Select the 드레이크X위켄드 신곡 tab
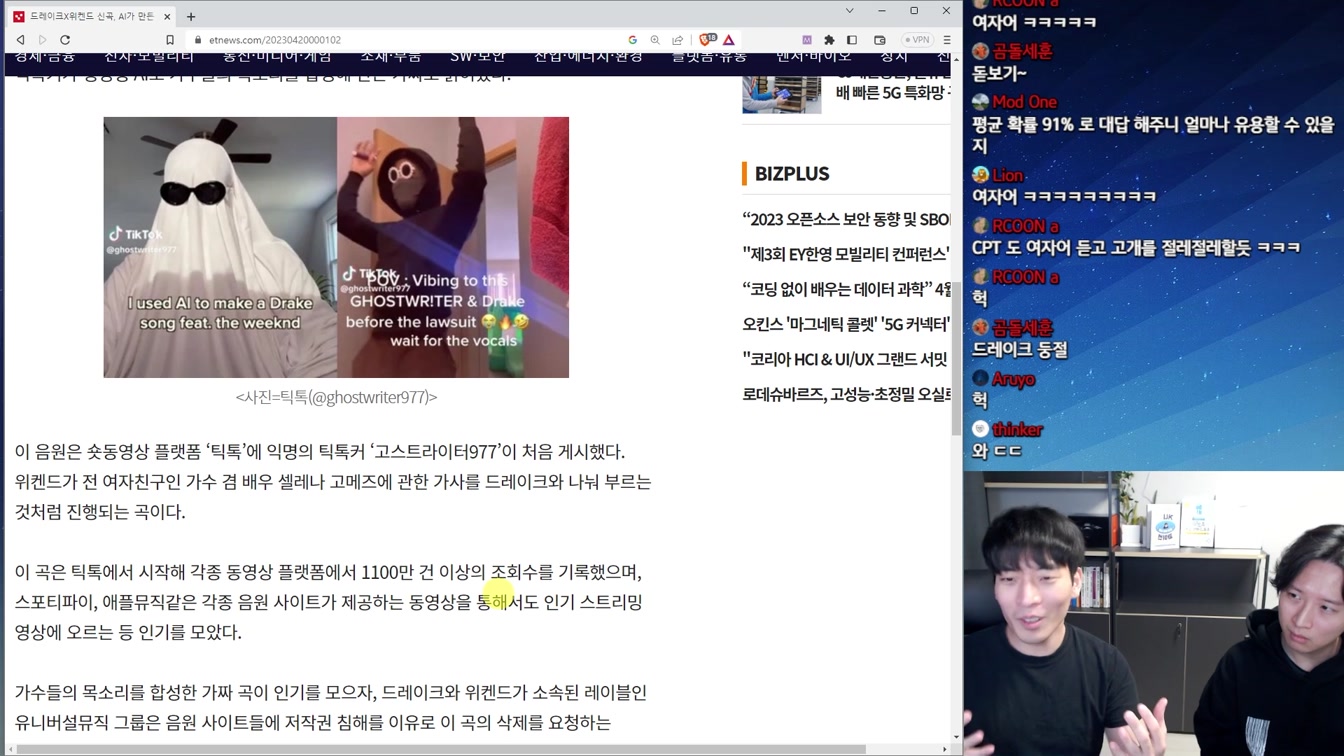1344x756 pixels. tap(91, 16)
